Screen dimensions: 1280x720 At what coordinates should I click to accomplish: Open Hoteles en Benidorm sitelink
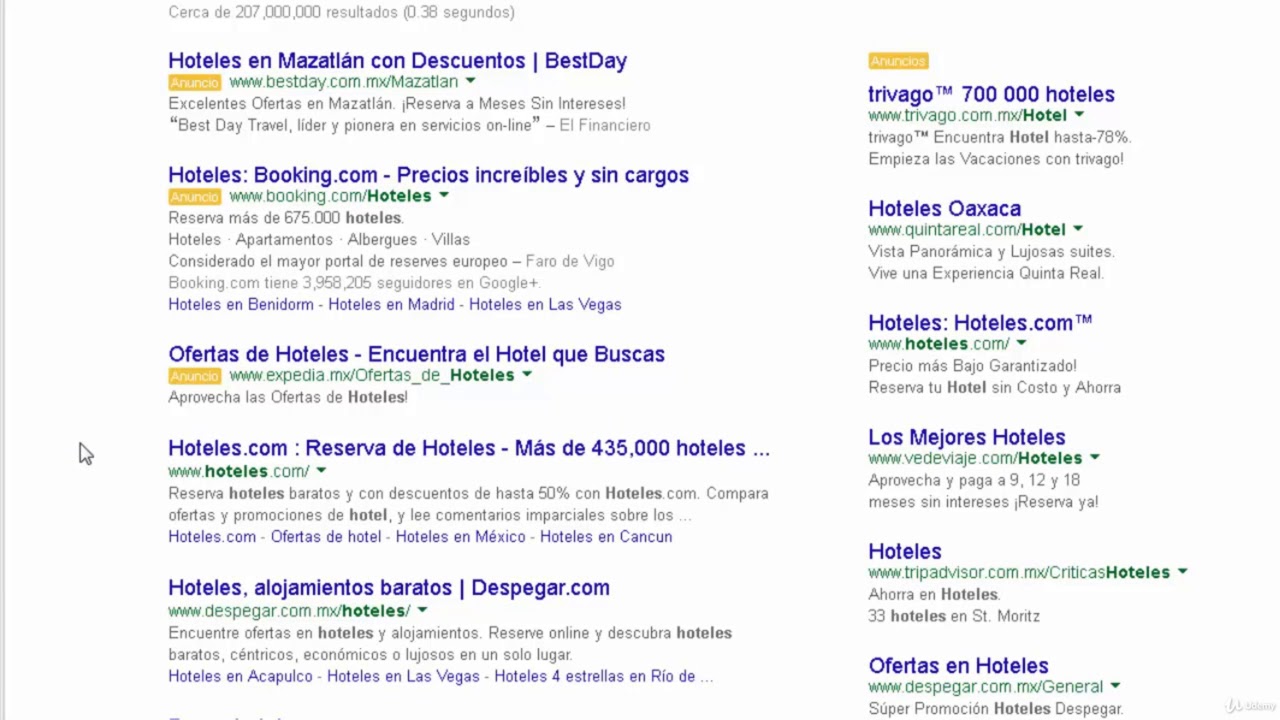click(x=241, y=305)
